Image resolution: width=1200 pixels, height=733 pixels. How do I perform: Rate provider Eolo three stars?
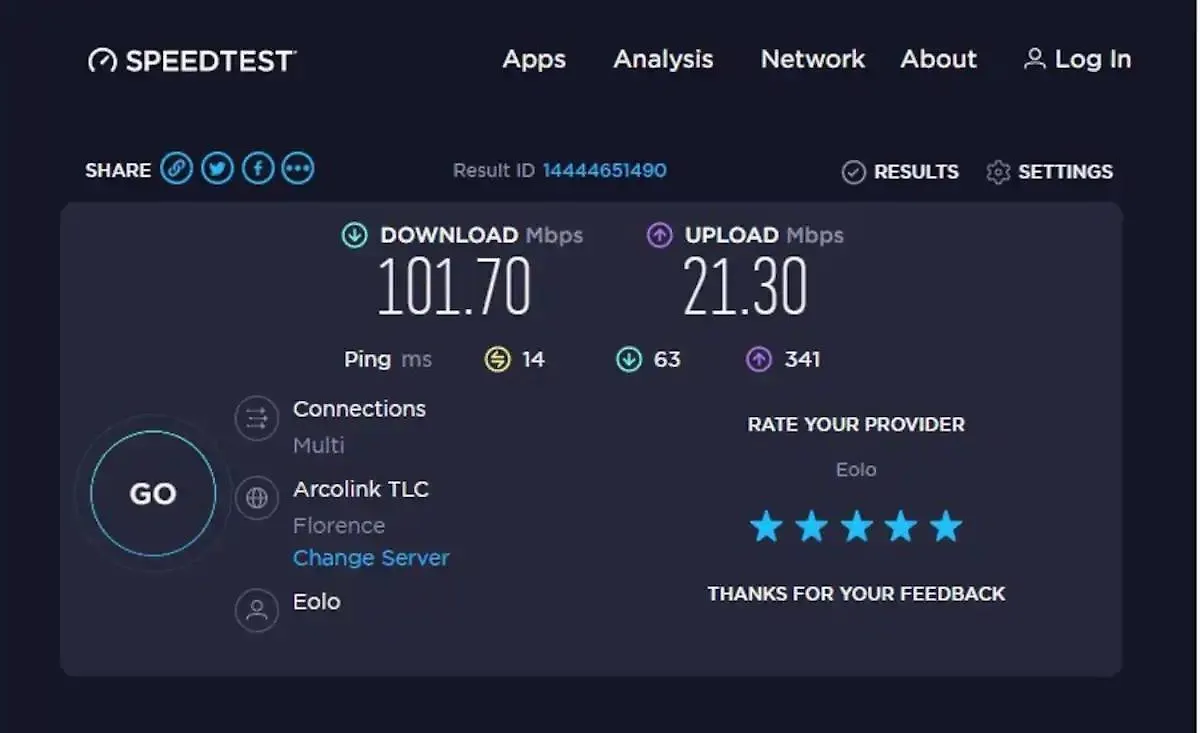tap(856, 526)
